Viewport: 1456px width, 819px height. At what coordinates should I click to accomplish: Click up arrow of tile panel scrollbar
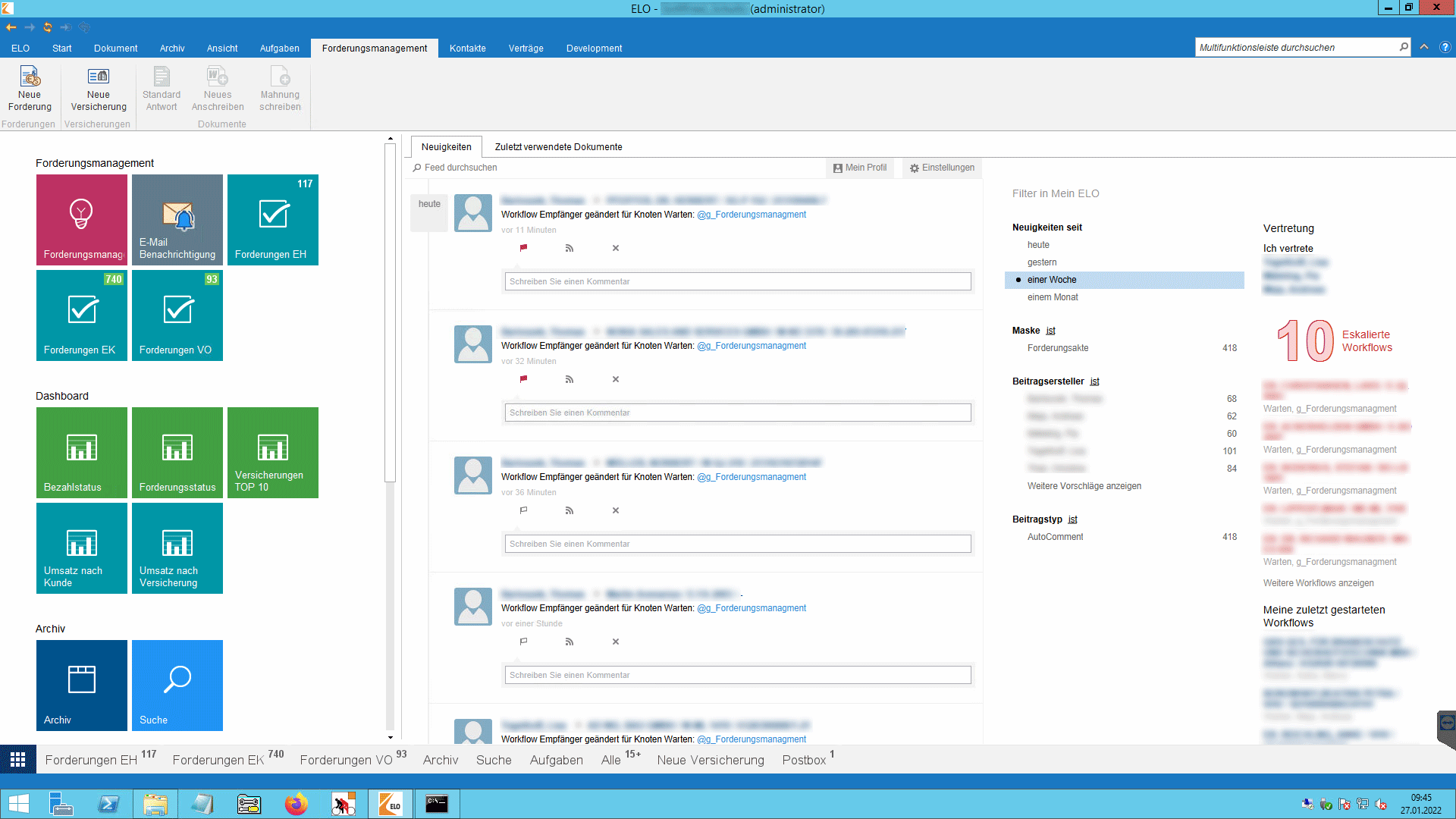pos(391,139)
